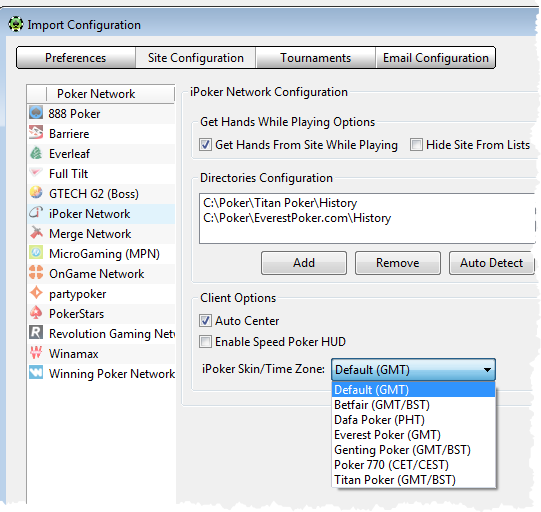541x512 pixels.
Task: Select Full Tilt in the network list
Action: point(101,174)
